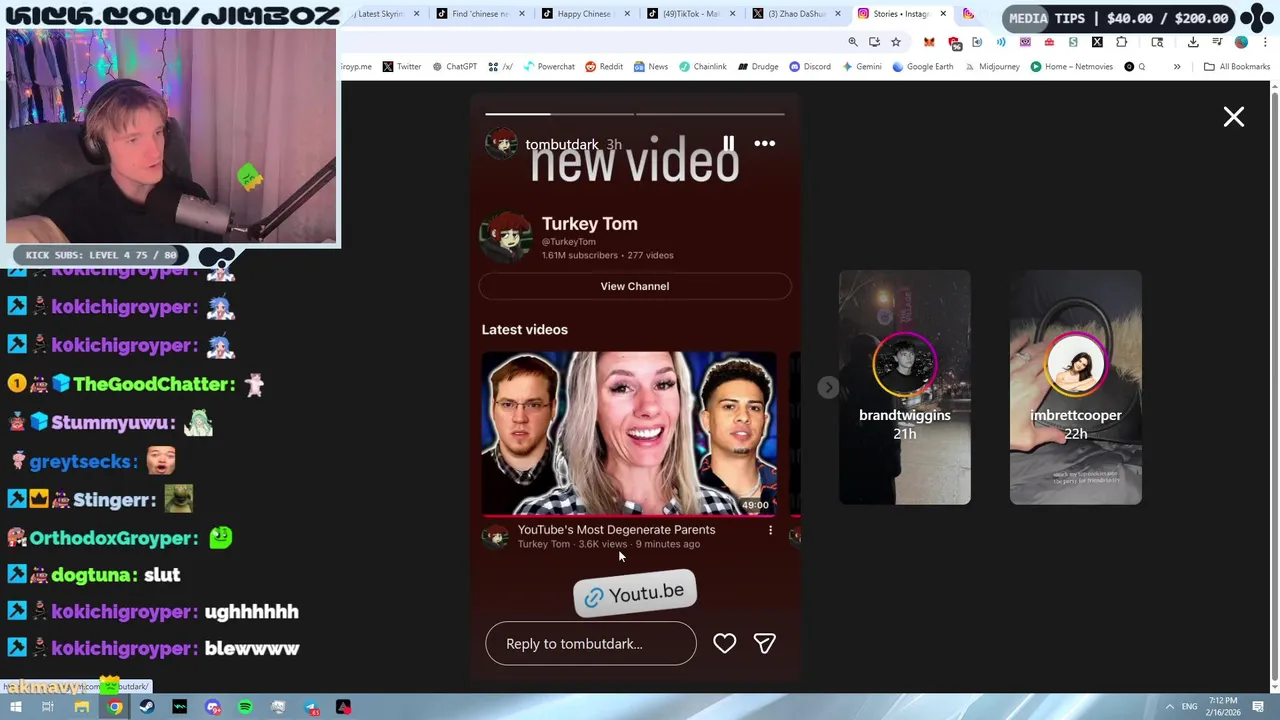The image size is (1280, 720).
Task: Open the Home – Netmovies bookmark
Action: [x=1072, y=67]
